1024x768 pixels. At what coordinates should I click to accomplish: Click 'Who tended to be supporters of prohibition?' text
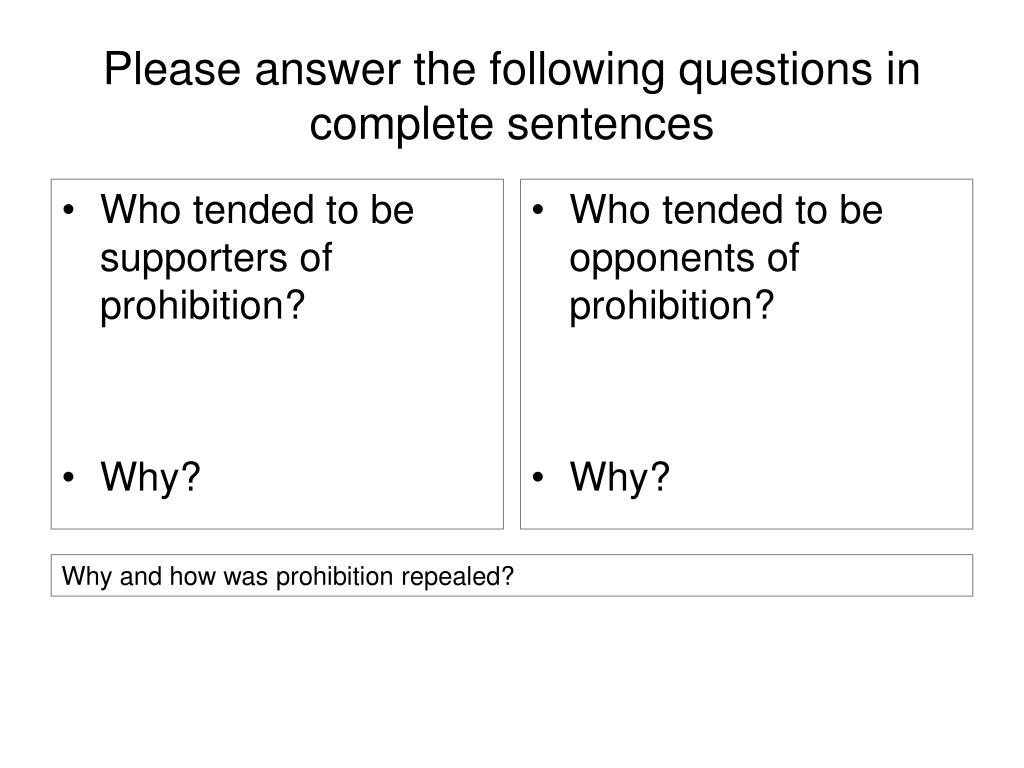coord(257,257)
